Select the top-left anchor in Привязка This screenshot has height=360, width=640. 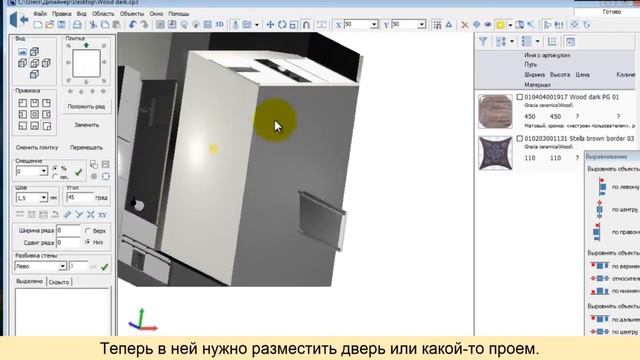pos(23,103)
